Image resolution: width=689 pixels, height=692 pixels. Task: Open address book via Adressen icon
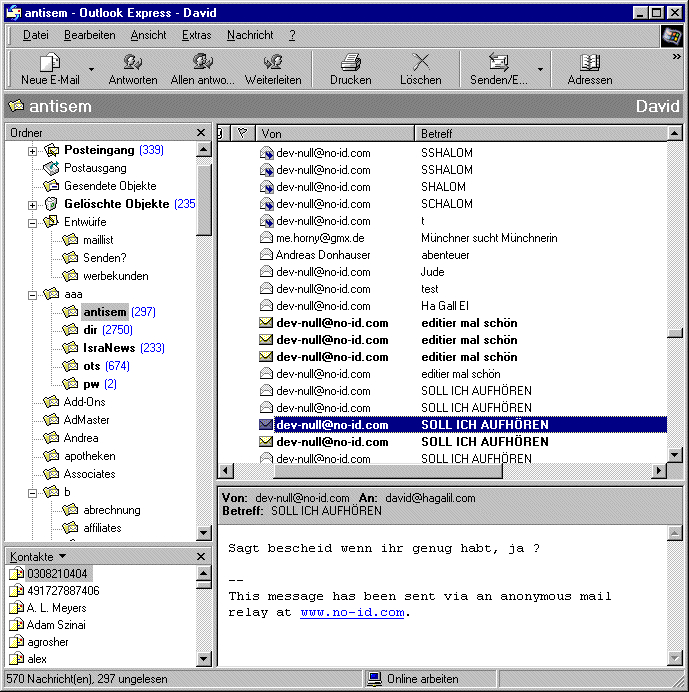[589, 63]
